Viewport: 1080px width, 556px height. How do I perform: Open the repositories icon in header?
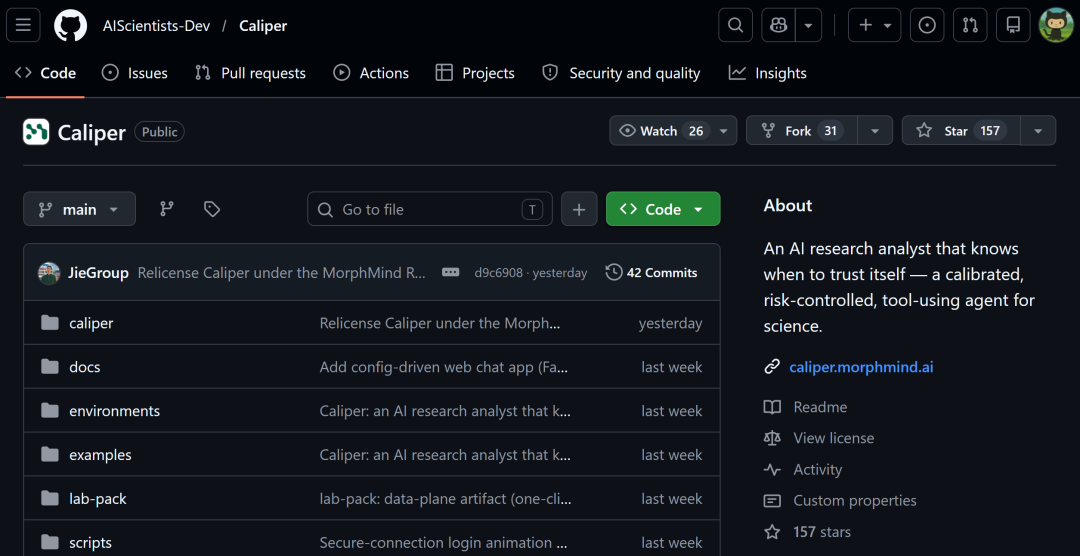pyautogui.click(x=1013, y=25)
